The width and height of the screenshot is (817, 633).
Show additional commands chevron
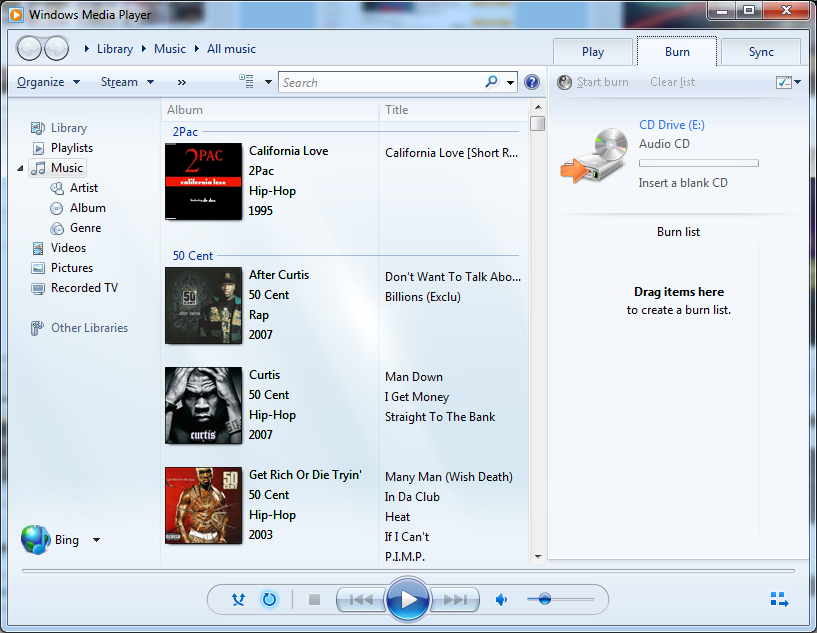181,82
